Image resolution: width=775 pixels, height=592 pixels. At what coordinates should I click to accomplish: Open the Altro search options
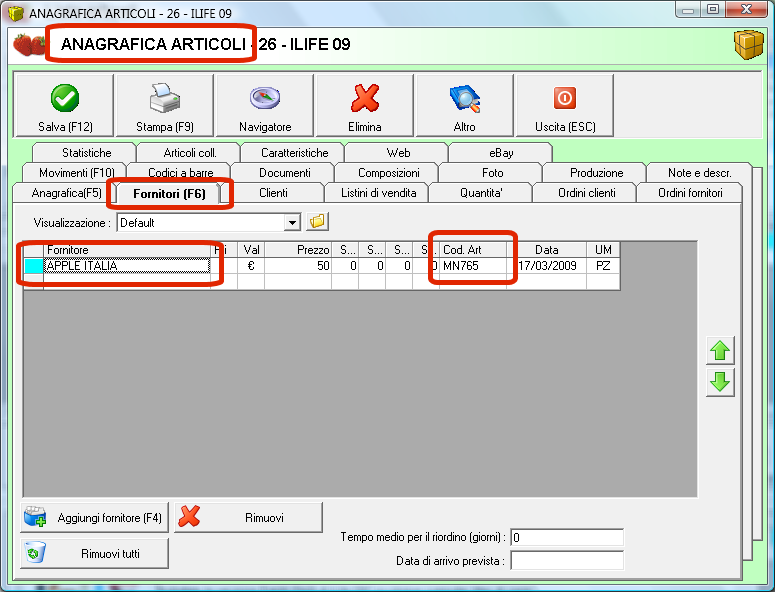tap(465, 105)
